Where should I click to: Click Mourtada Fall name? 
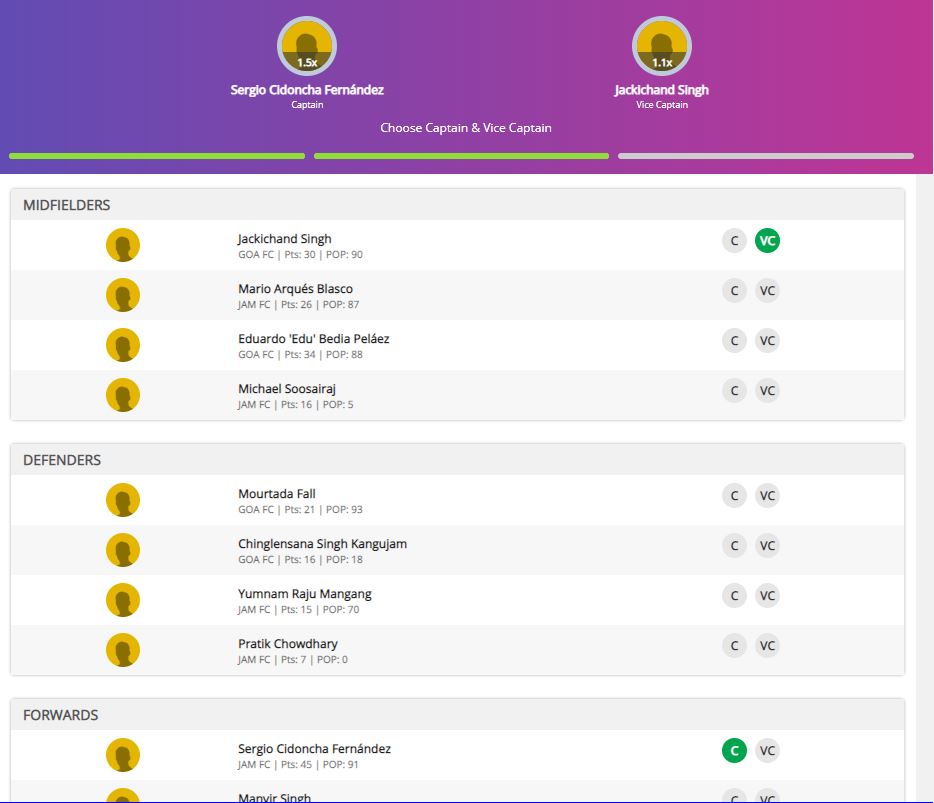(277, 494)
